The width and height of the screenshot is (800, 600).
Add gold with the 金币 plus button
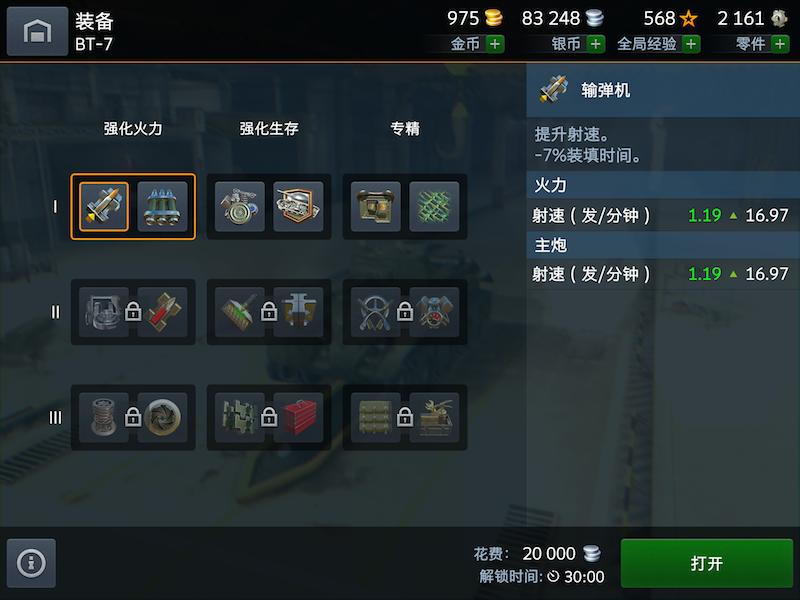coord(495,44)
